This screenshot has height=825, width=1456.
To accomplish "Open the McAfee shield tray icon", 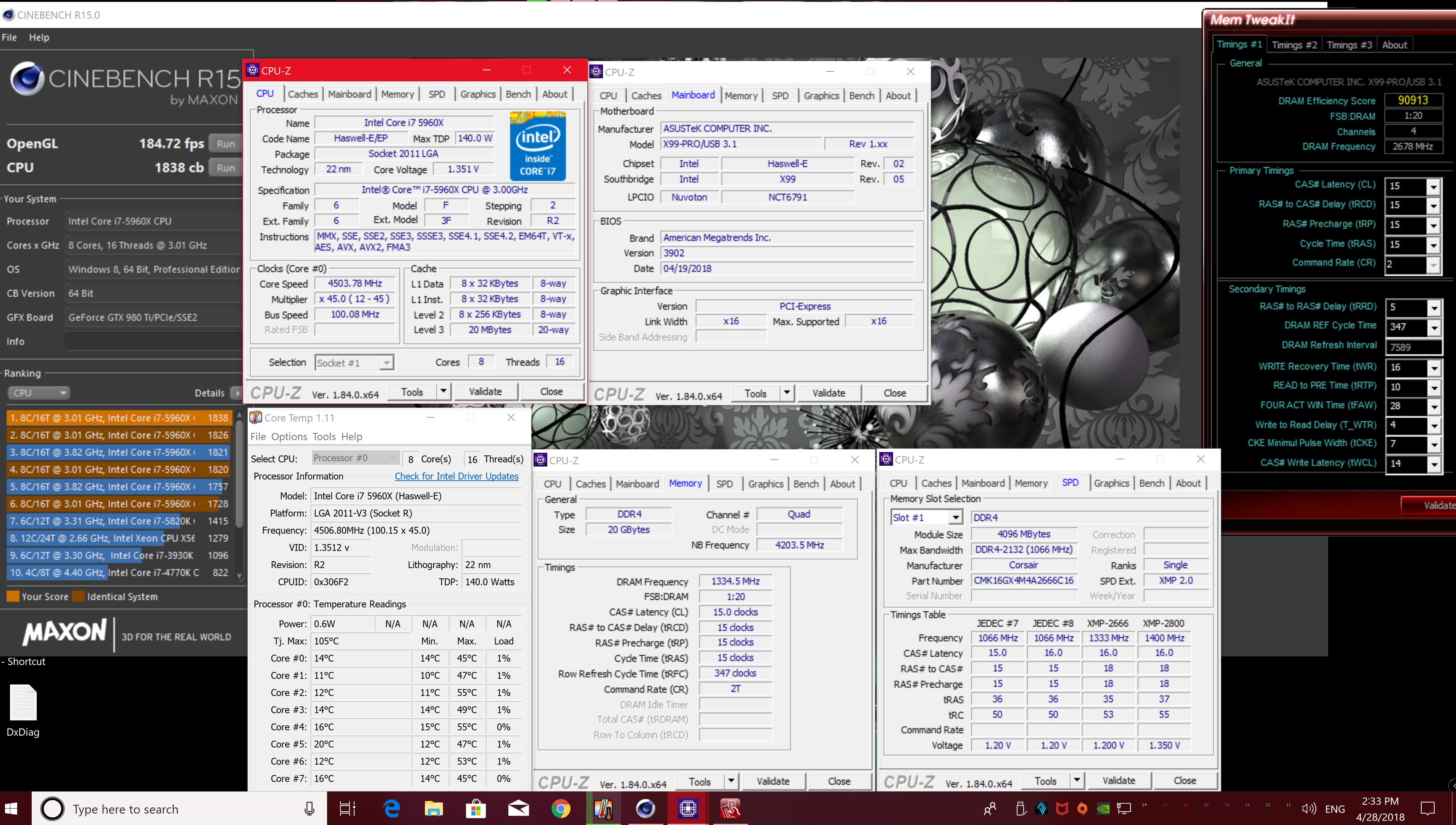I will [1062, 809].
